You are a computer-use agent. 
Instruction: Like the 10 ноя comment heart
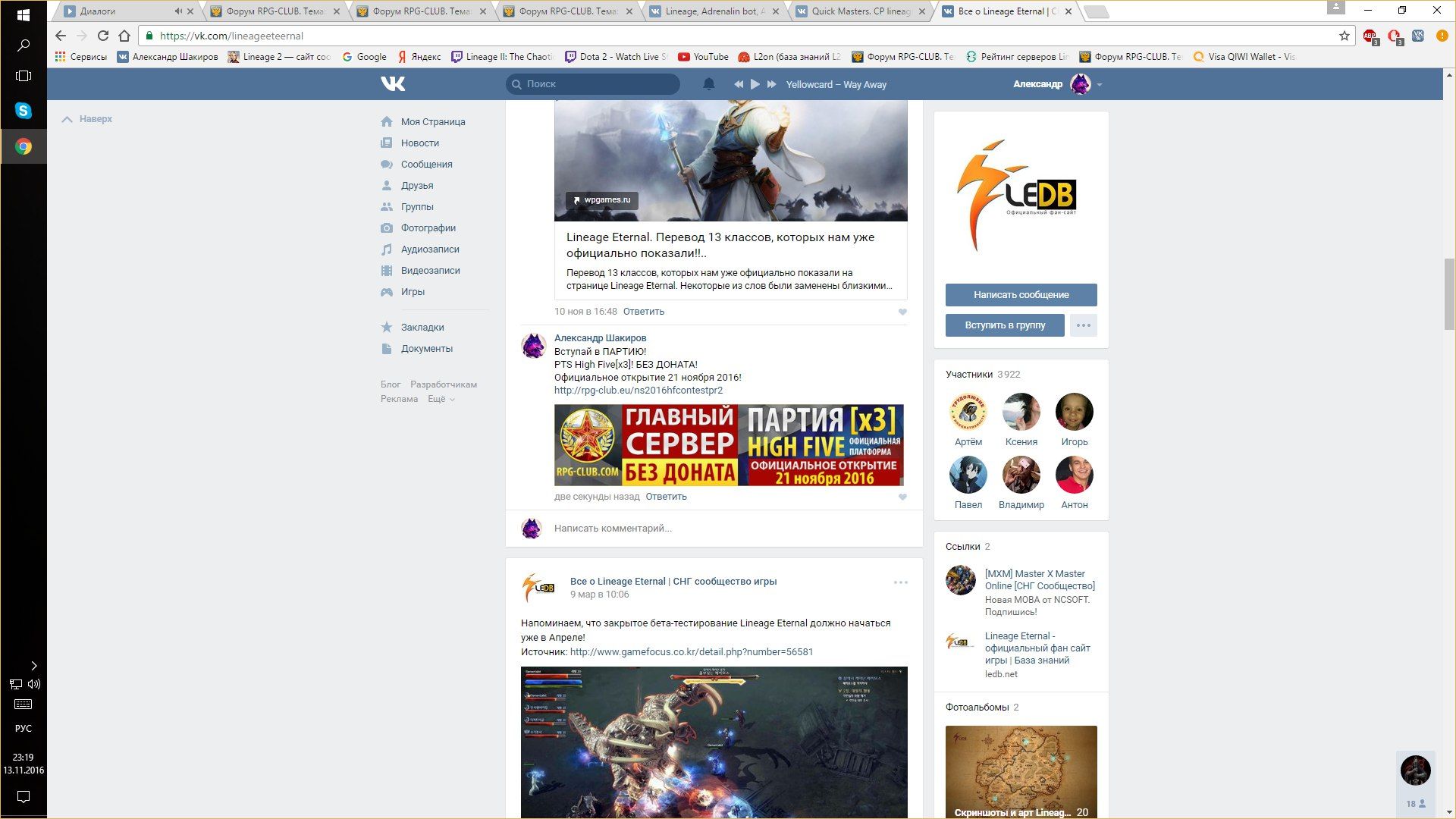click(902, 312)
